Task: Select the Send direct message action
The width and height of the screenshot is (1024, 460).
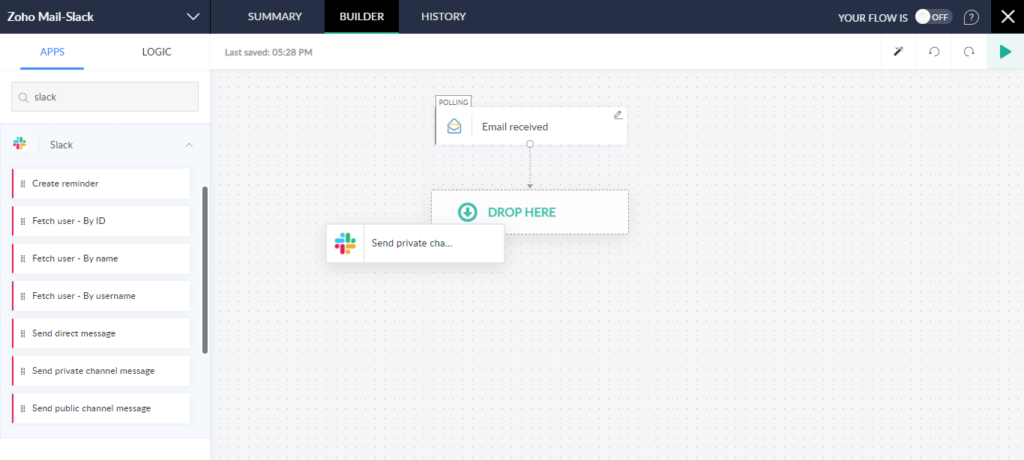Action: tap(101, 333)
